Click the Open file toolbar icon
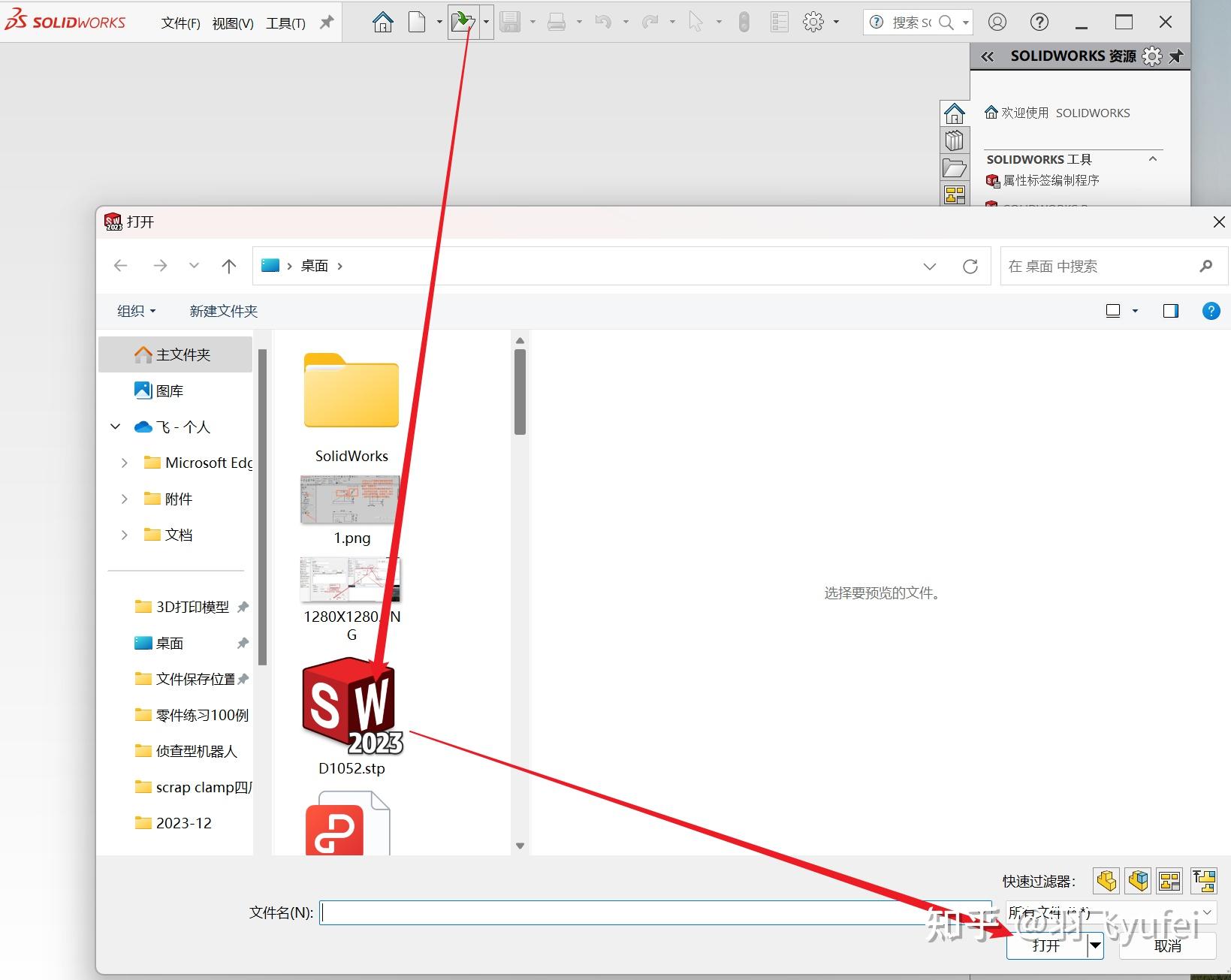Screen dimensions: 1231x980 tap(463, 22)
